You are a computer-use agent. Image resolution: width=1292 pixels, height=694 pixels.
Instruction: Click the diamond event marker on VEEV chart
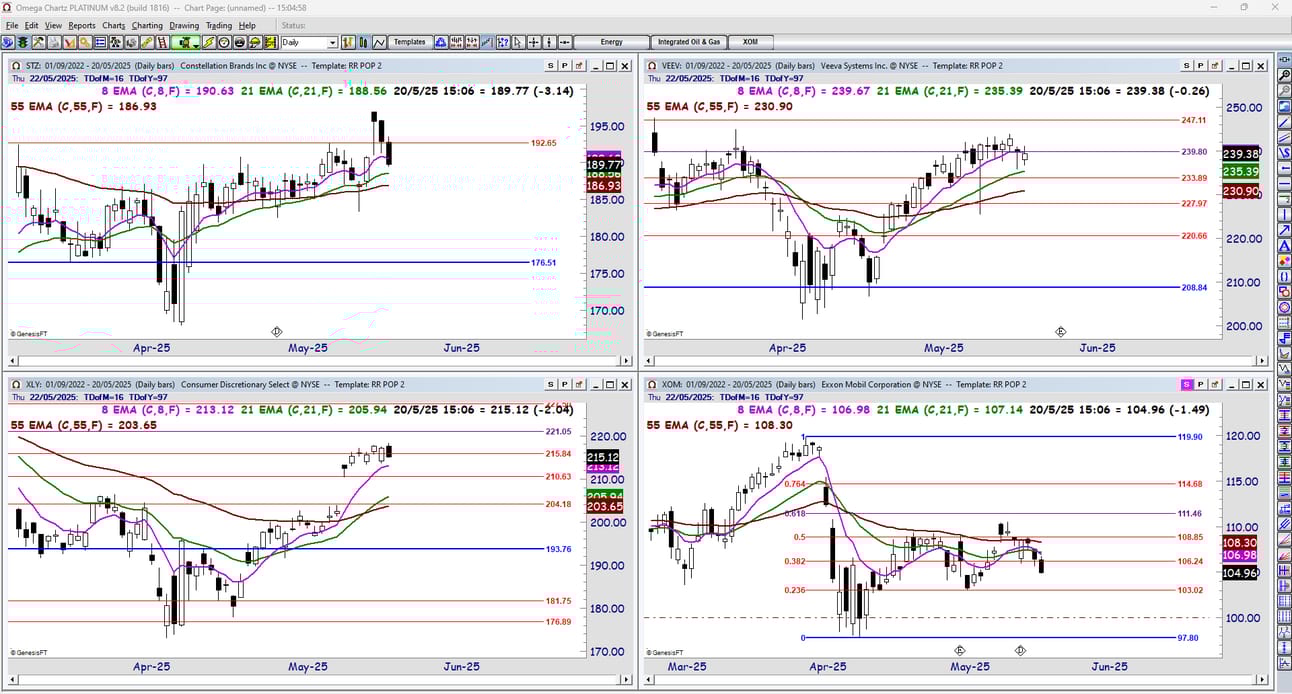[1061, 331]
